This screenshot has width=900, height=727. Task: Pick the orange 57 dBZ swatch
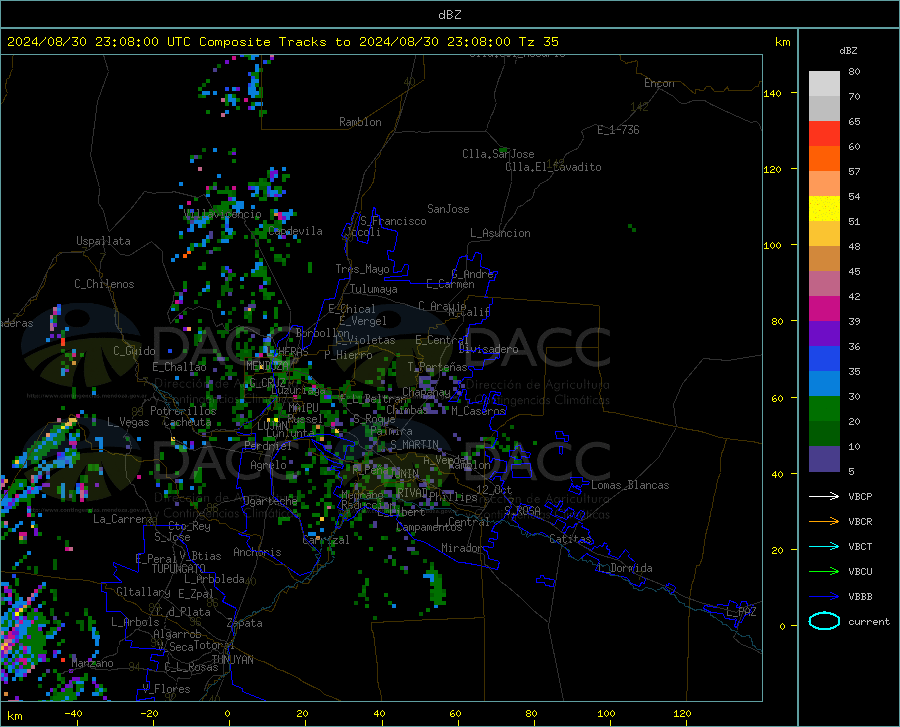824,159
